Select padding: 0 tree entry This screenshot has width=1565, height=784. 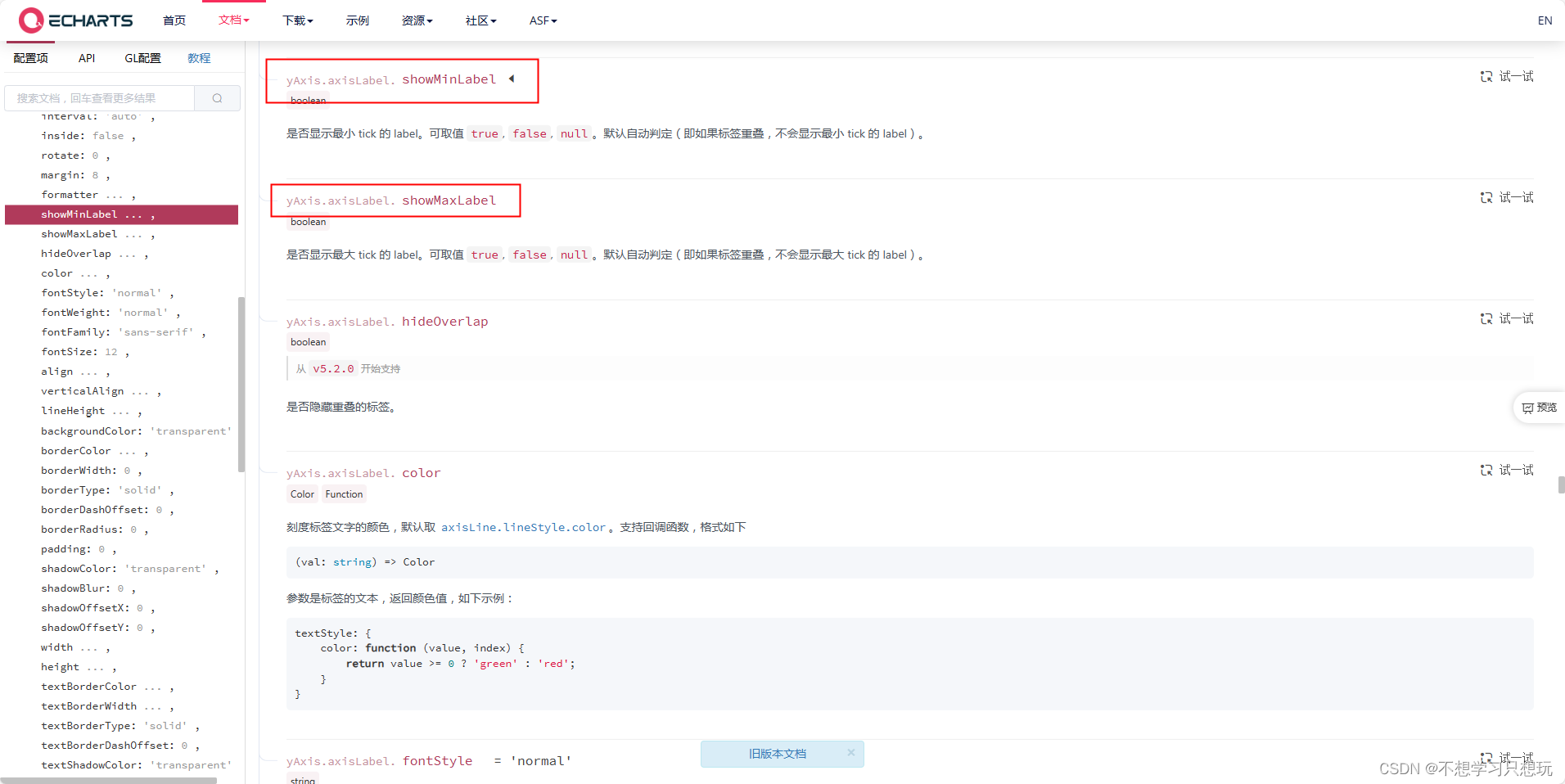pyautogui.click(x=79, y=549)
